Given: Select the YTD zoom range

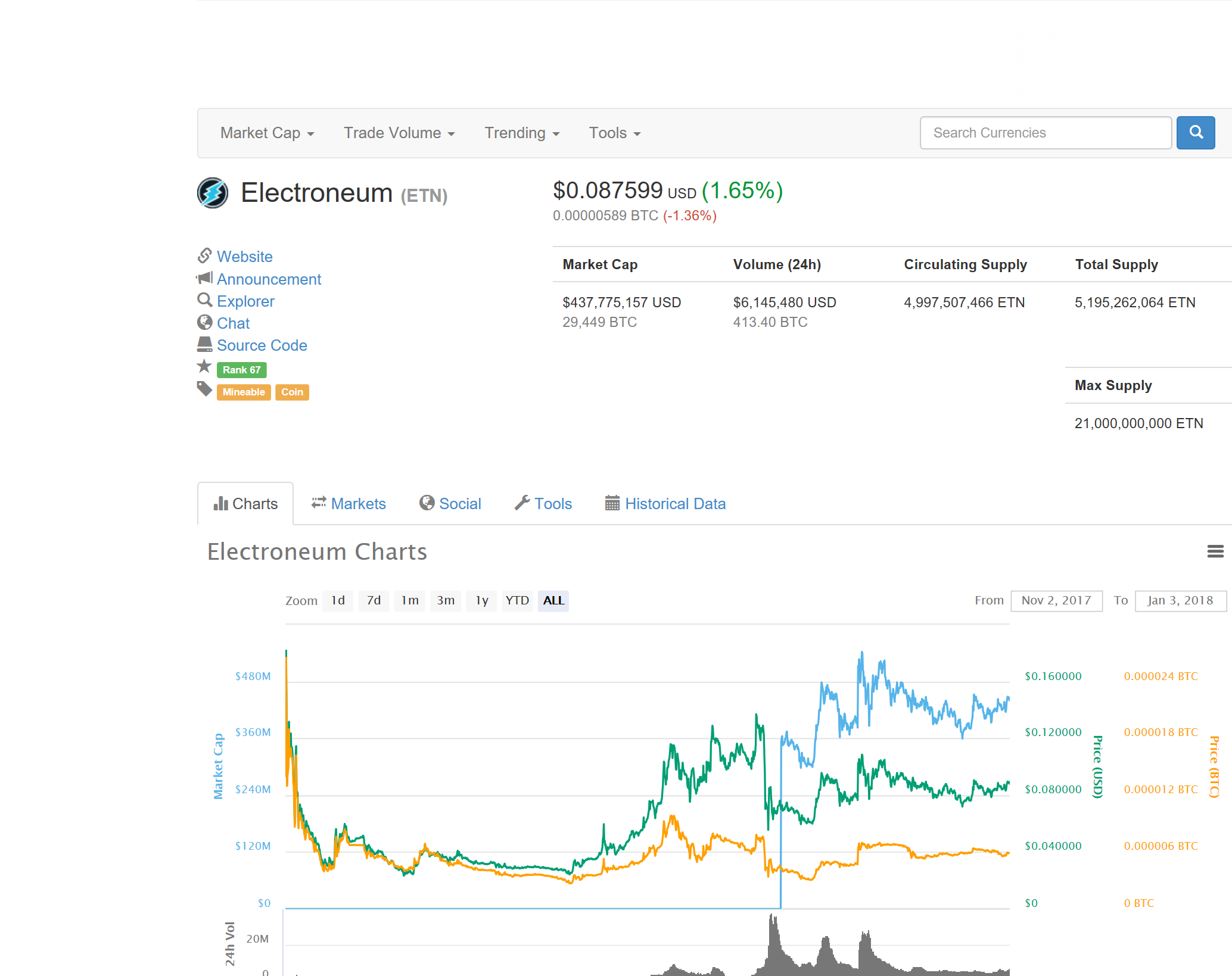Looking at the screenshot, I should coord(517,600).
